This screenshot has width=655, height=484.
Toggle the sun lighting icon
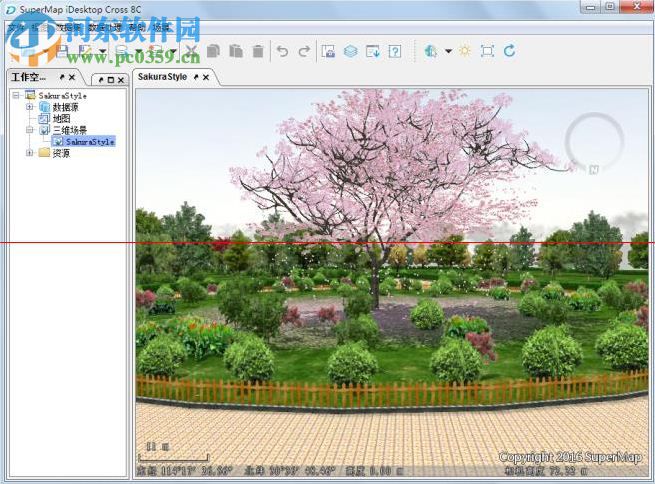pos(465,51)
